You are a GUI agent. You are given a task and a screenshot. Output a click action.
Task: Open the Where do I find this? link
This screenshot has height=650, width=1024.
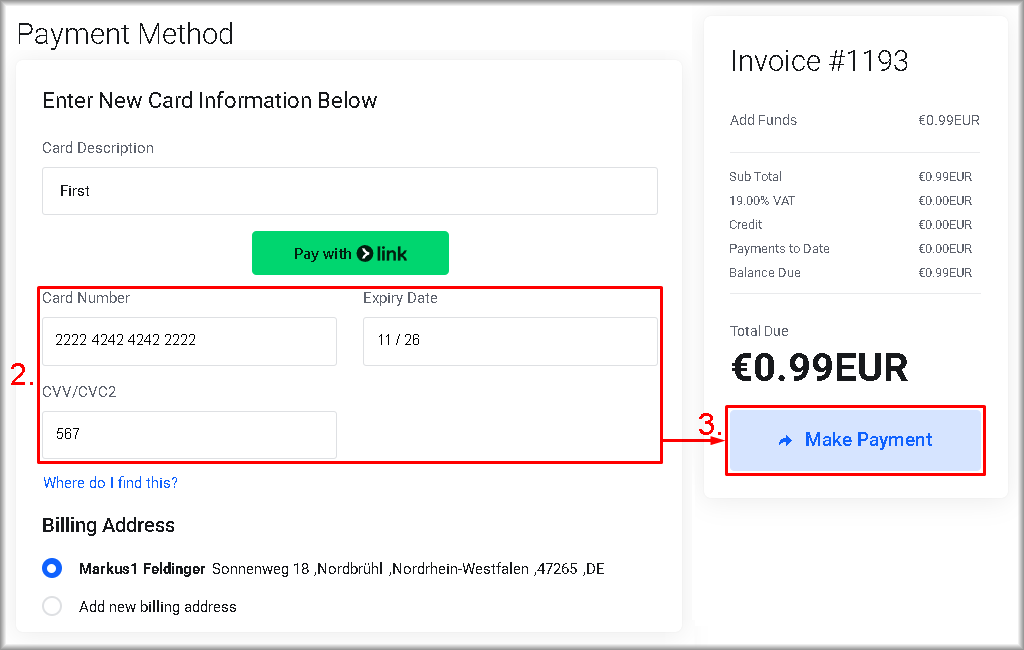pyautogui.click(x=110, y=483)
